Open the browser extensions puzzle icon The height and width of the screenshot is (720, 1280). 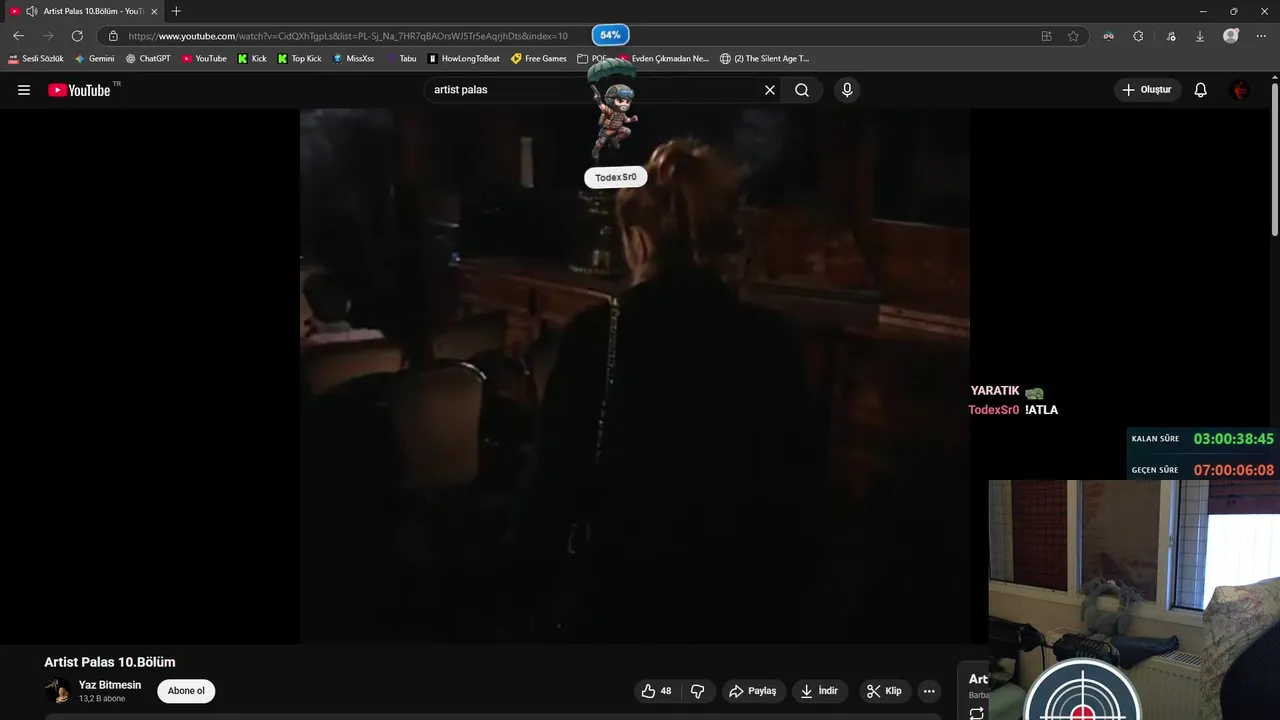(1138, 36)
